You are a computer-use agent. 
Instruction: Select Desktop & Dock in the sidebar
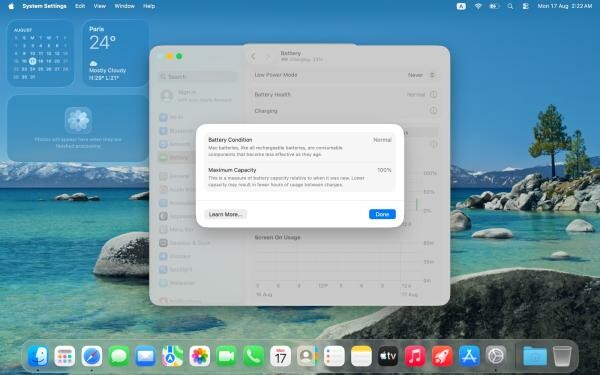click(197, 243)
